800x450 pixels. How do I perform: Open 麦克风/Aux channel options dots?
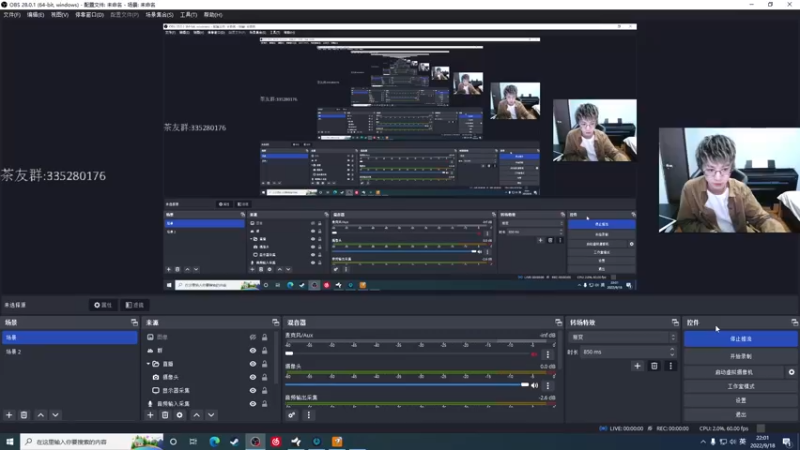548,355
